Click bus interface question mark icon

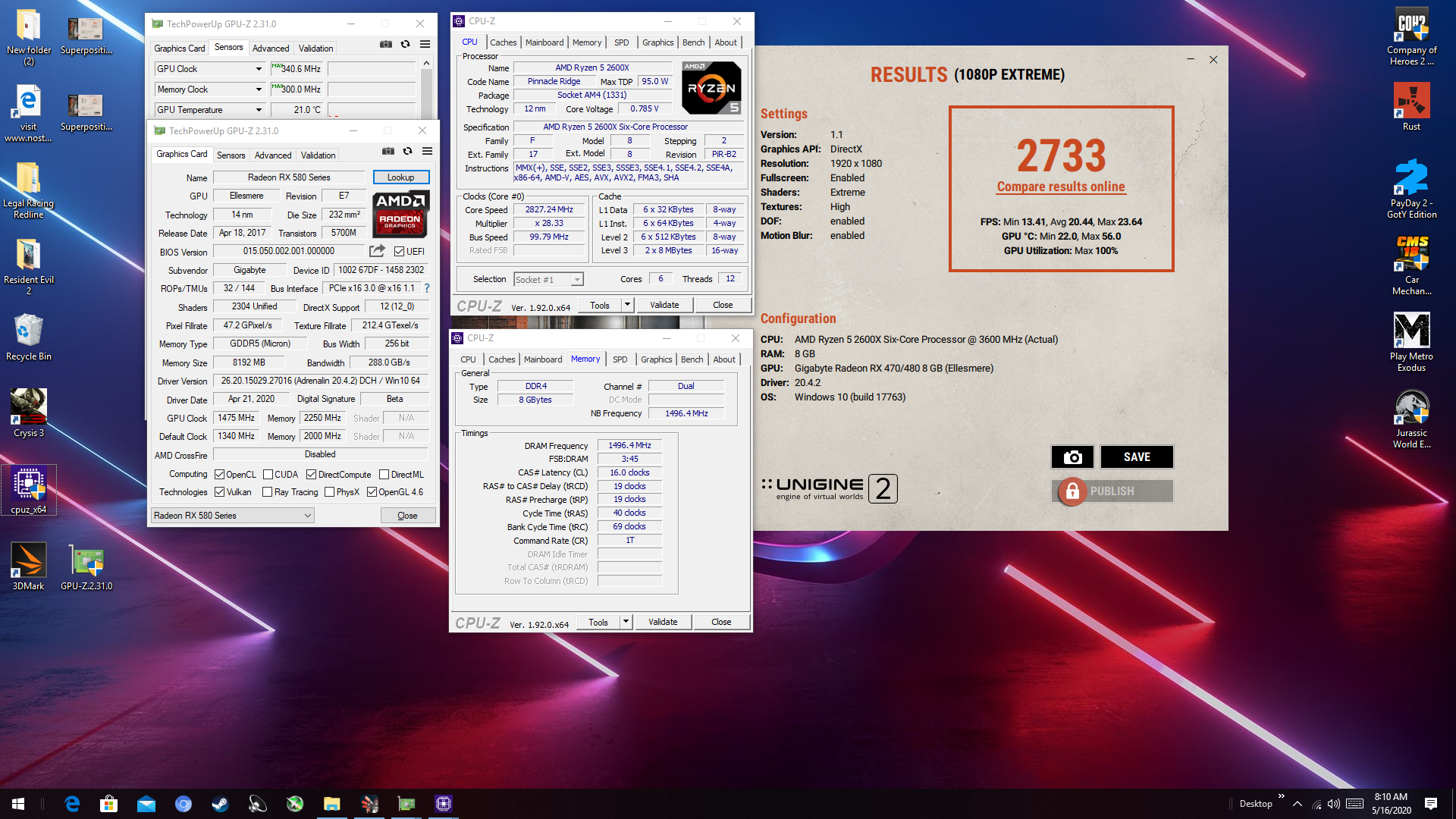coord(427,288)
